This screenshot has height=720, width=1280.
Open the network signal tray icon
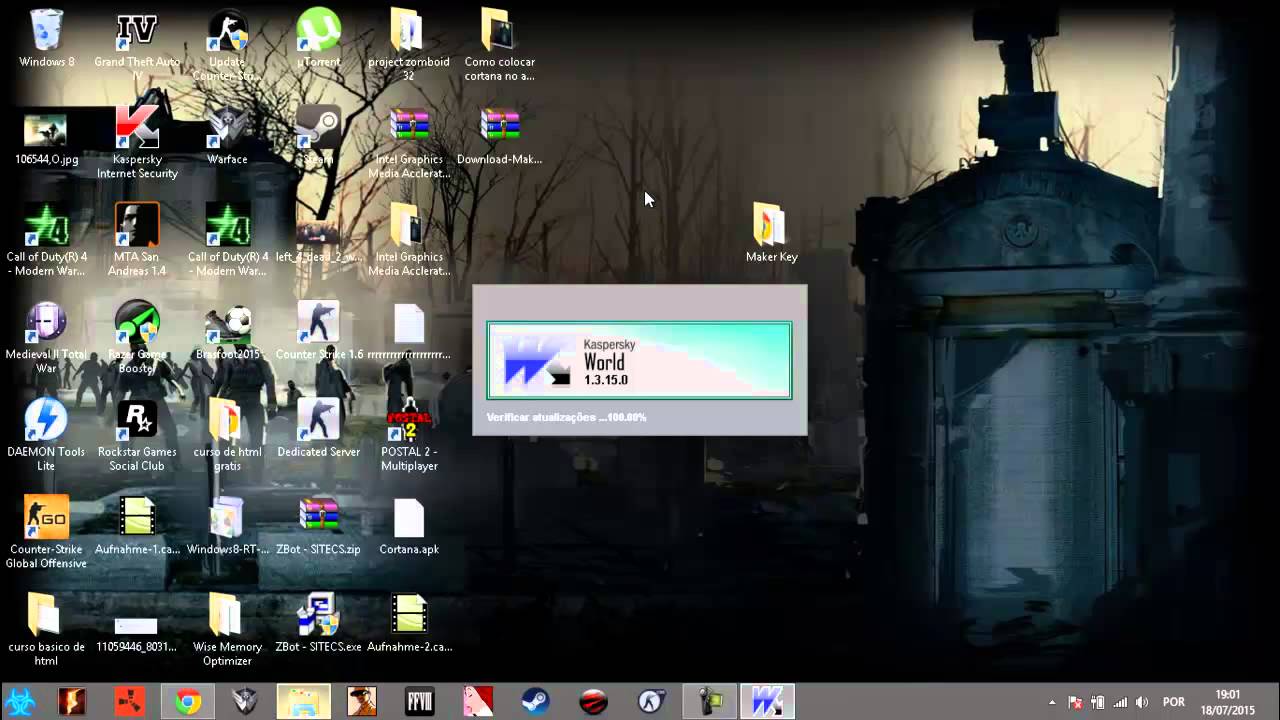(1120, 703)
